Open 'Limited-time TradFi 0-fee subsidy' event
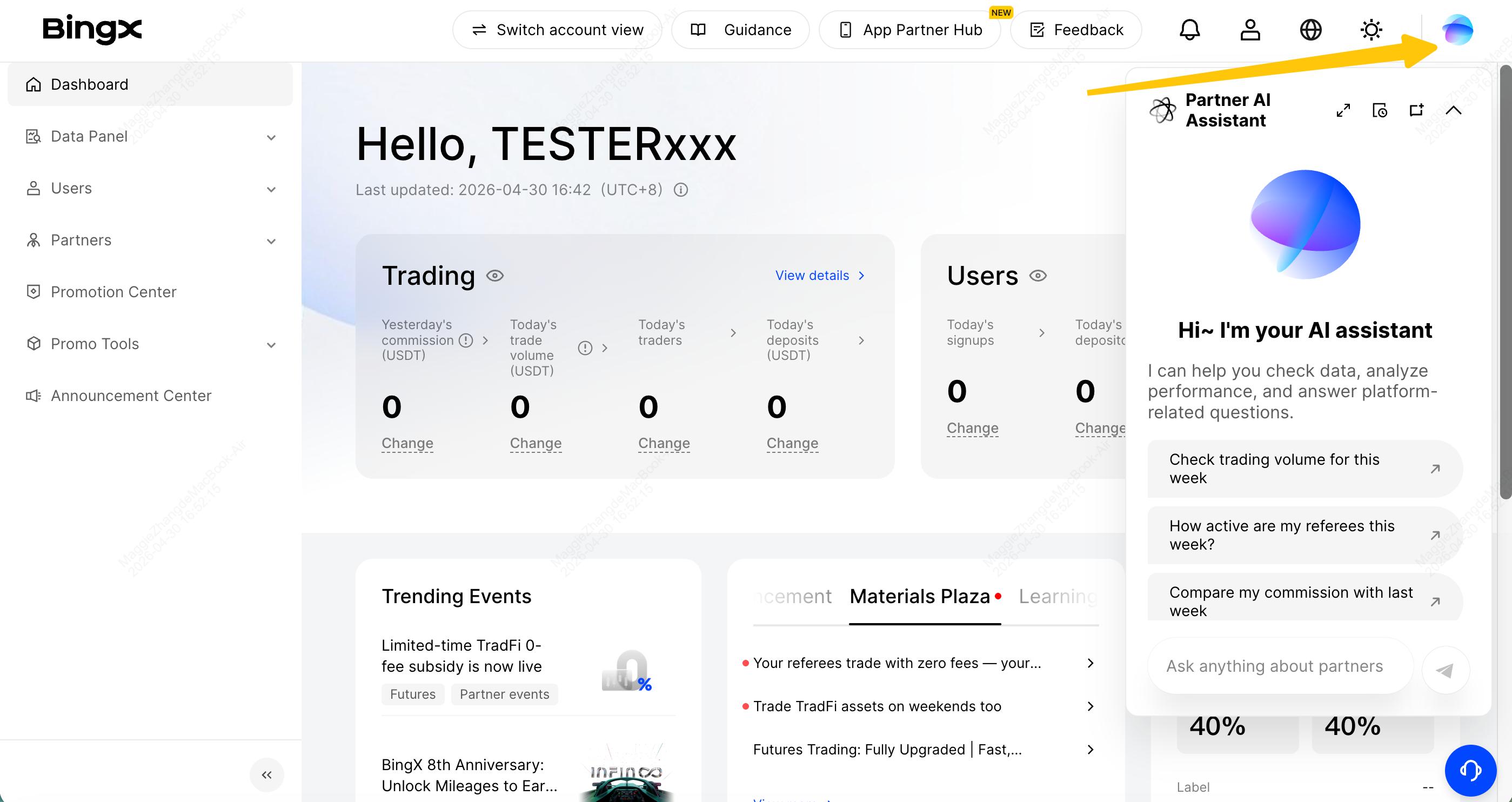Screen dimensions: 1512x802 pos(461,656)
